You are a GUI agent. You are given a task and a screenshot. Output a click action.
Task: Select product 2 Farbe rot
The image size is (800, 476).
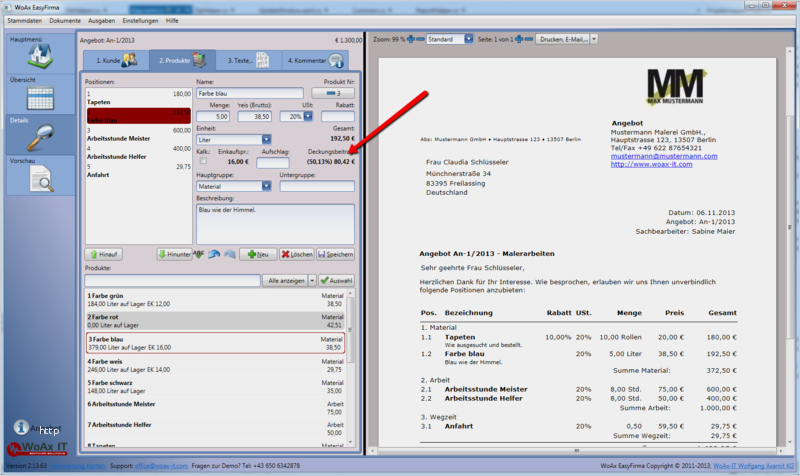[215, 321]
